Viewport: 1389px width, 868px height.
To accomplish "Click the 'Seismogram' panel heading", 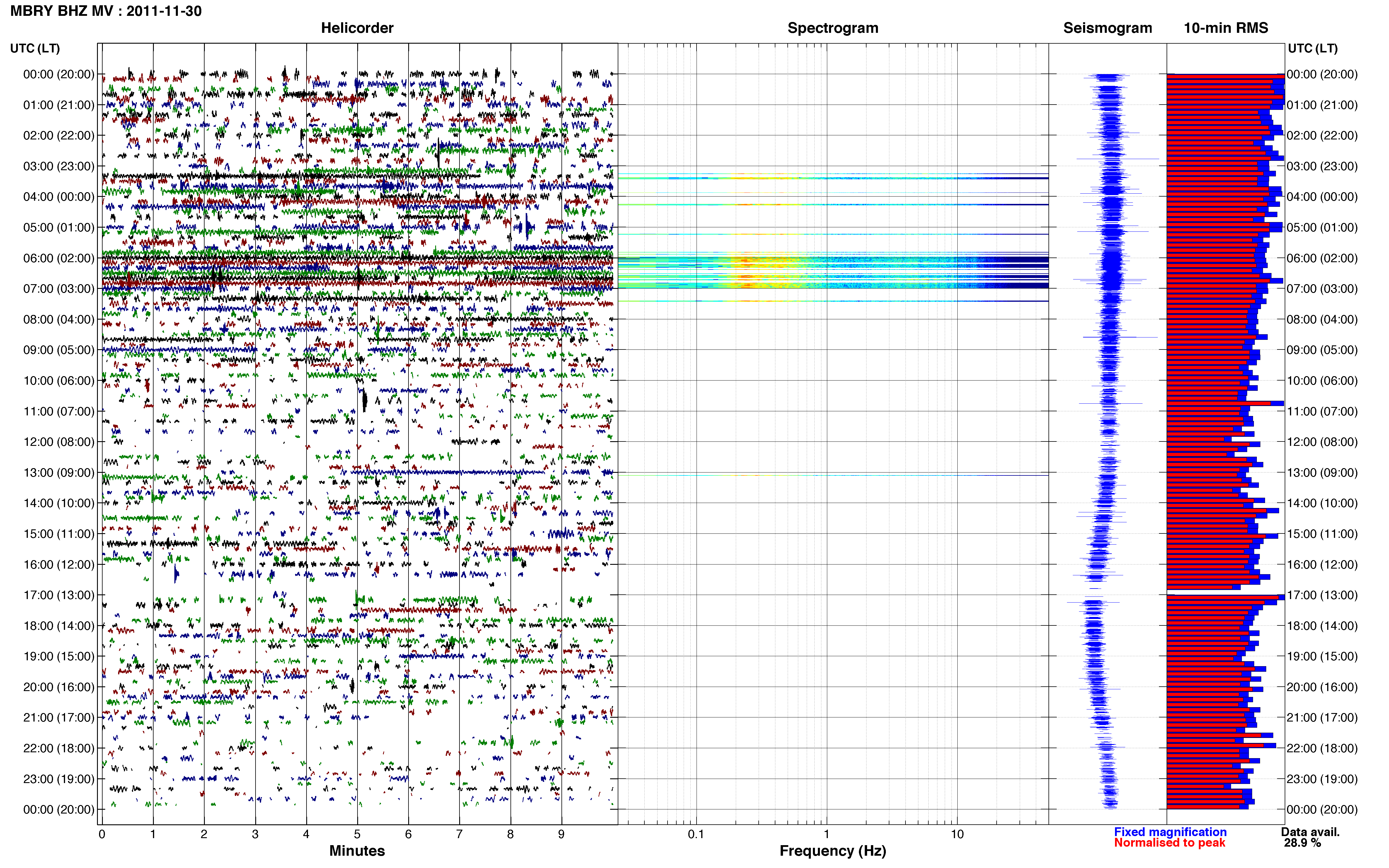I will point(1108,28).
